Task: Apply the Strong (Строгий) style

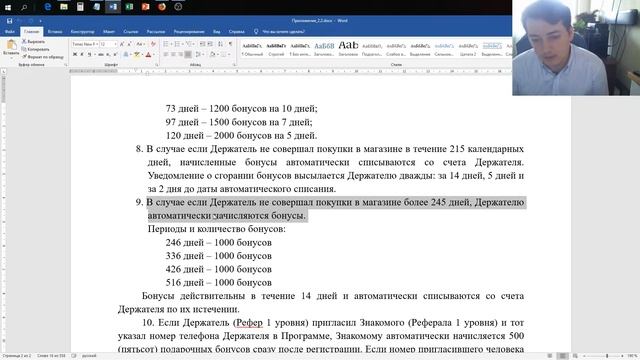Action: [276, 49]
